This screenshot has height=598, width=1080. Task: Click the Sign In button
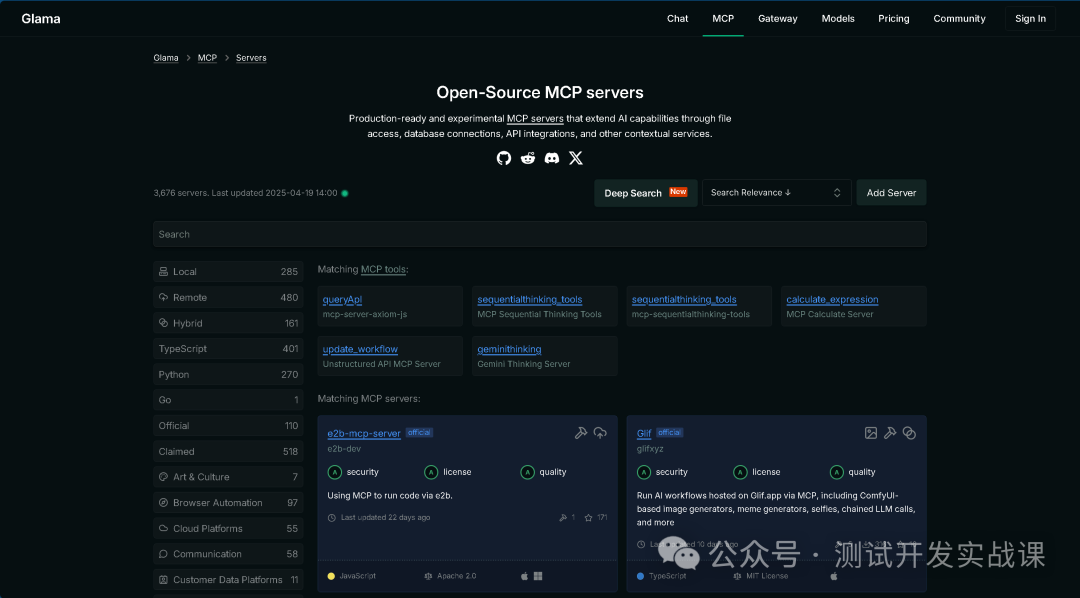1030,19
